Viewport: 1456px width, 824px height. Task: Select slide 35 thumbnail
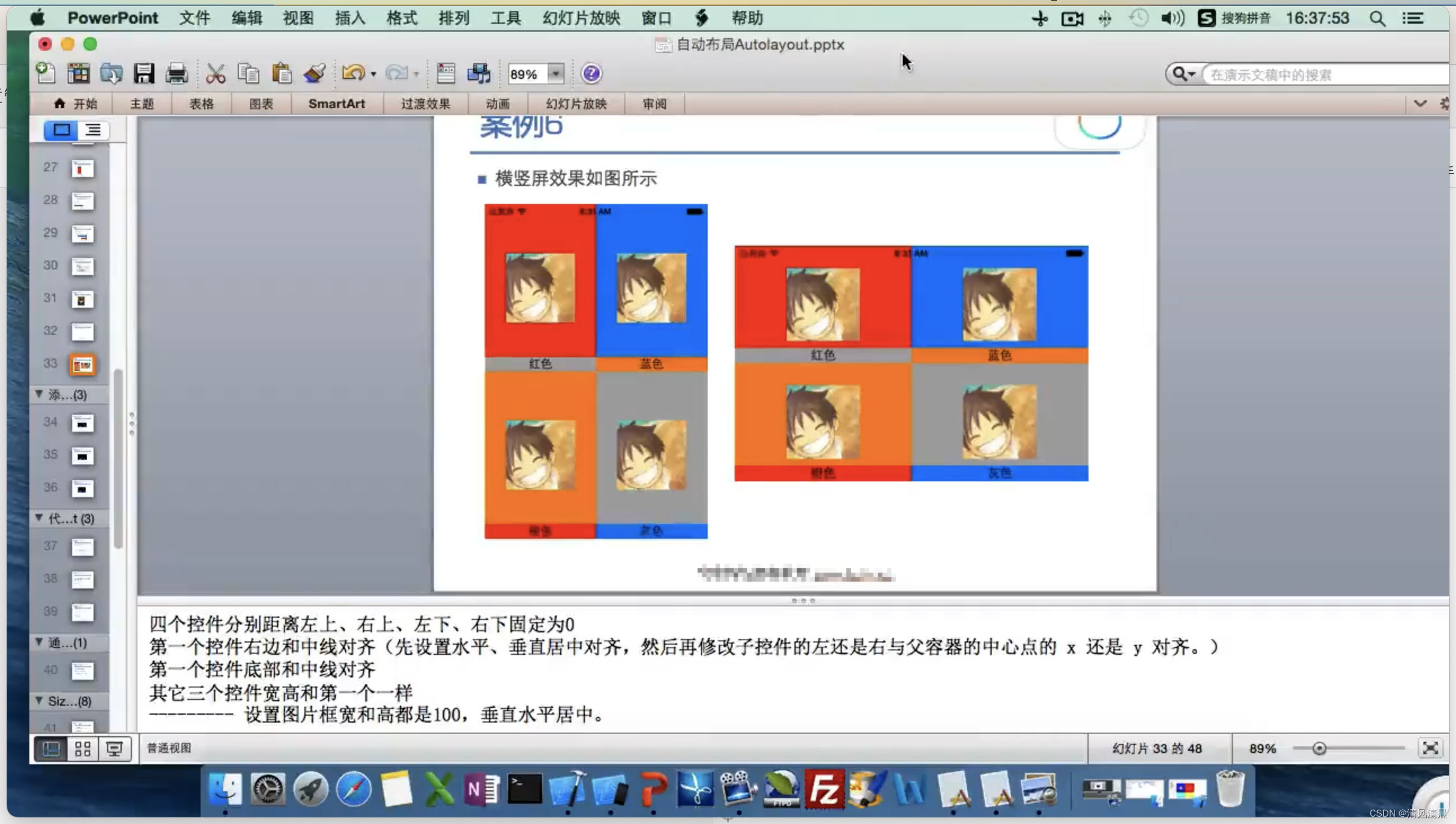pyautogui.click(x=82, y=456)
